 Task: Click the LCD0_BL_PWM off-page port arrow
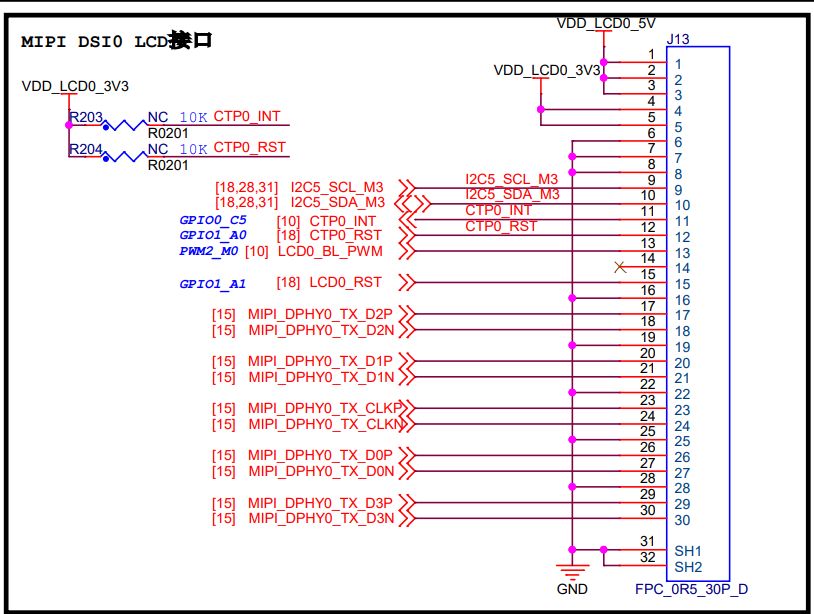point(408,251)
